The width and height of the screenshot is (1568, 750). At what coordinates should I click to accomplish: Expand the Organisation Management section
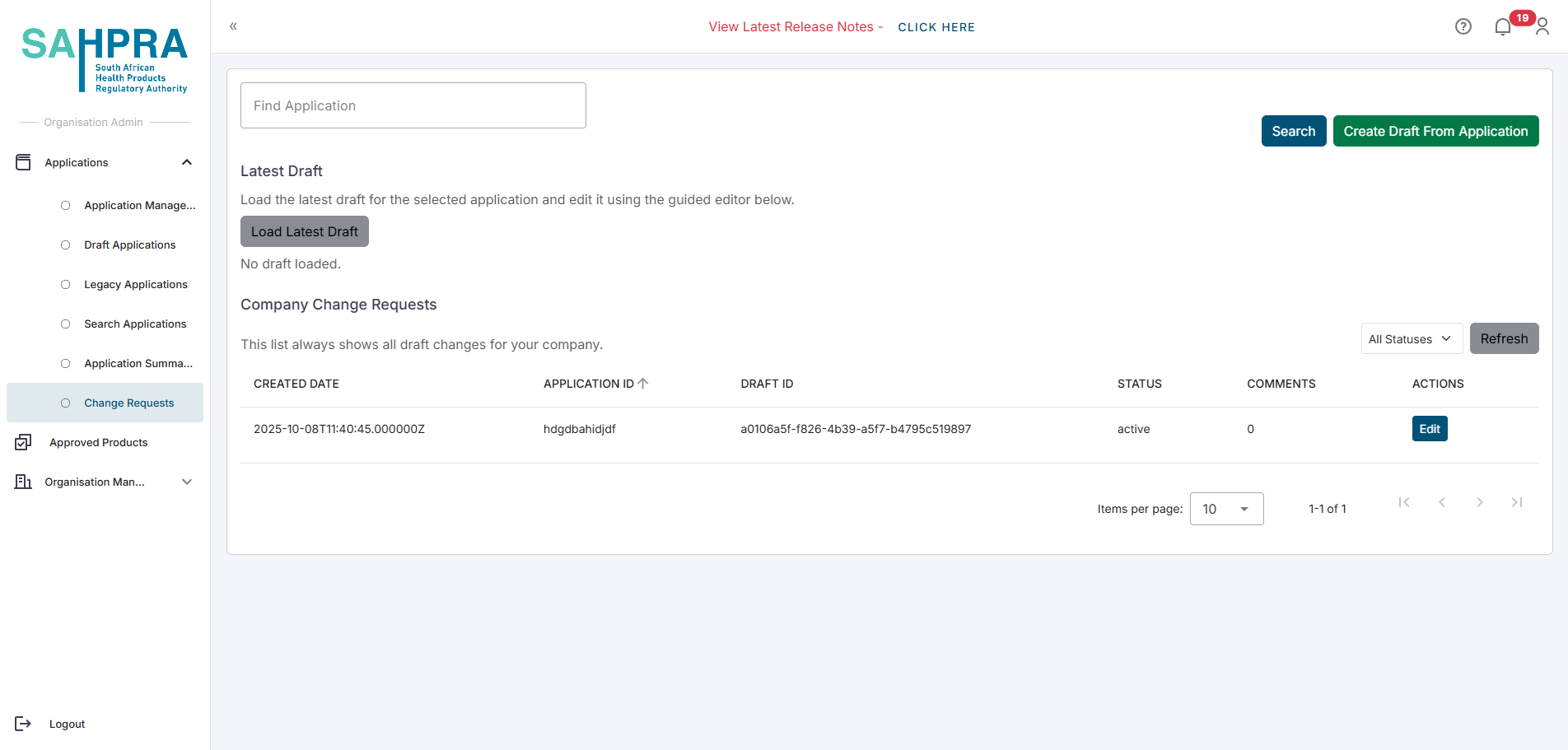pos(187,482)
